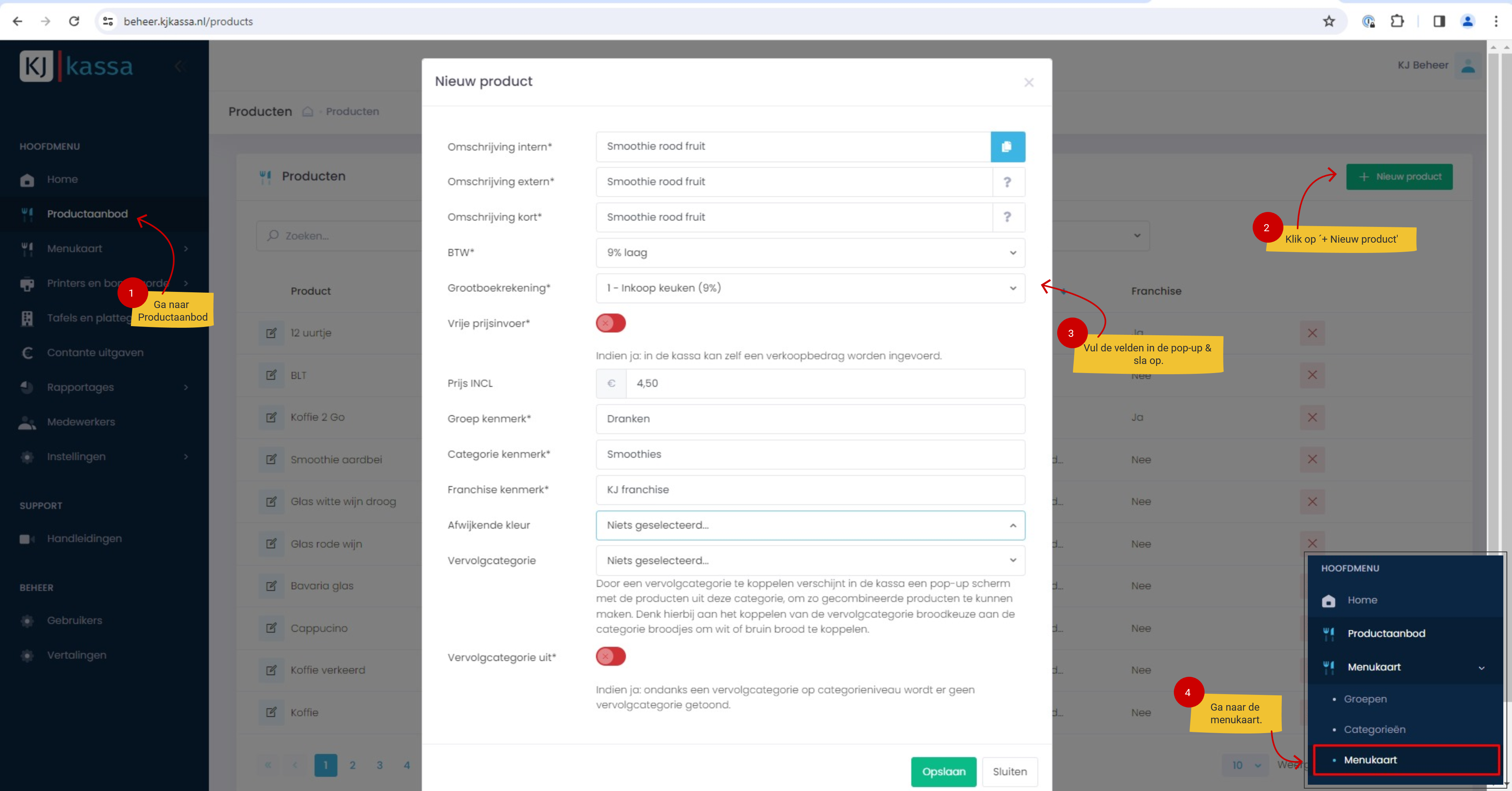This screenshot has height=791, width=1512.
Task: Toggle the Vrije prijsinvoer switch
Action: [x=611, y=323]
